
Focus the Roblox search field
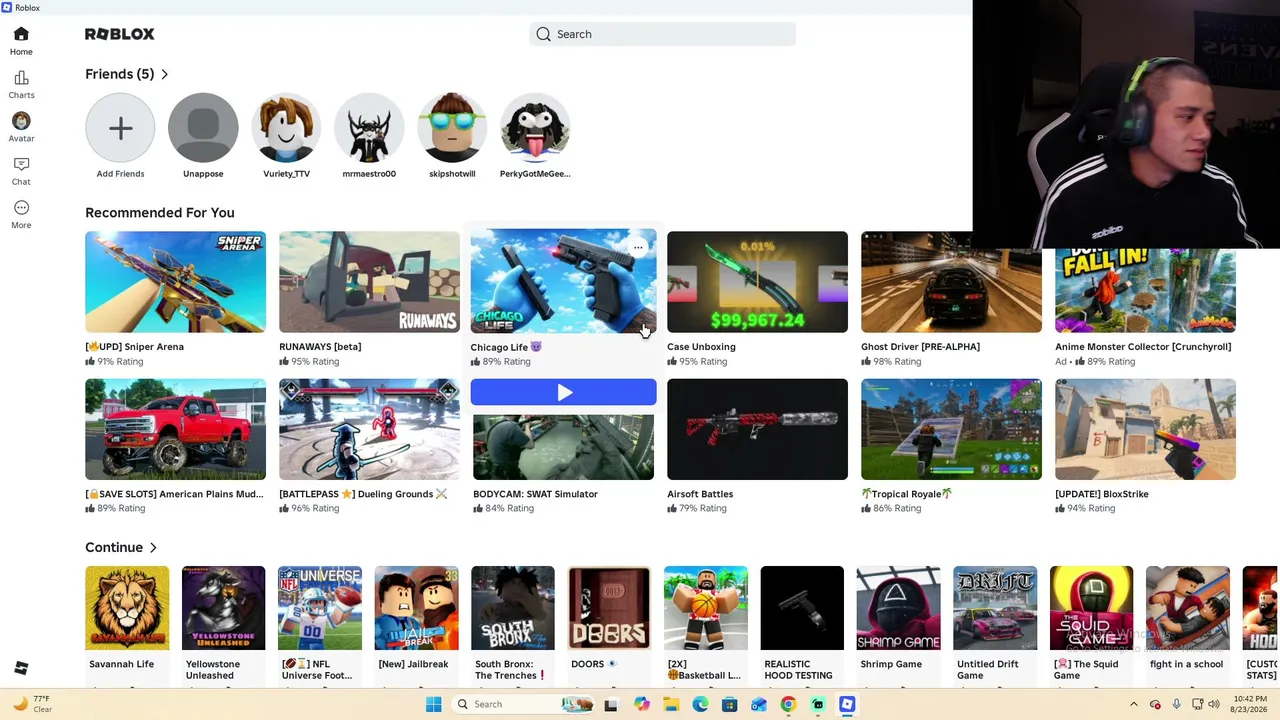point(662,34)
